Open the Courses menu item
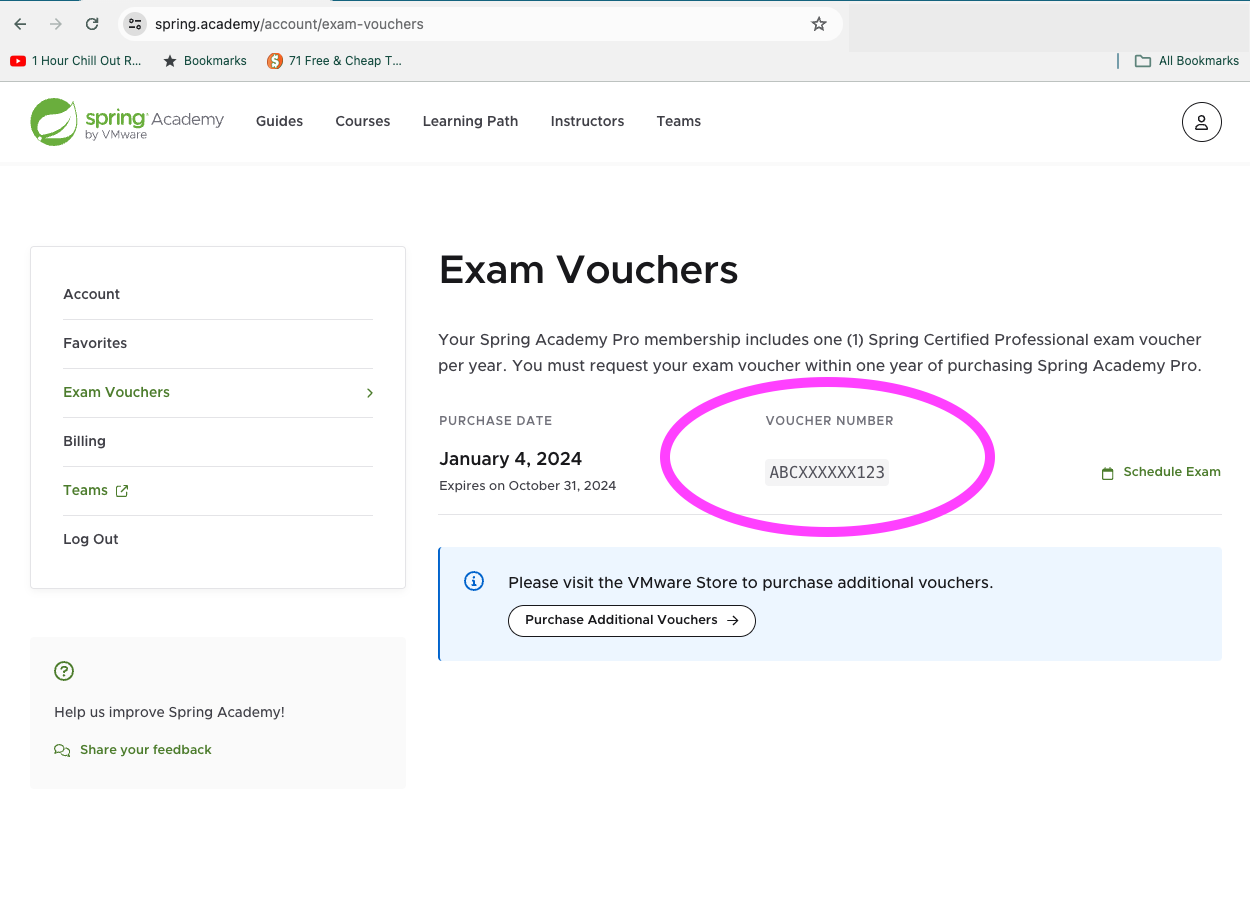Screen dimensions: 1250x898 pos(363,121)
